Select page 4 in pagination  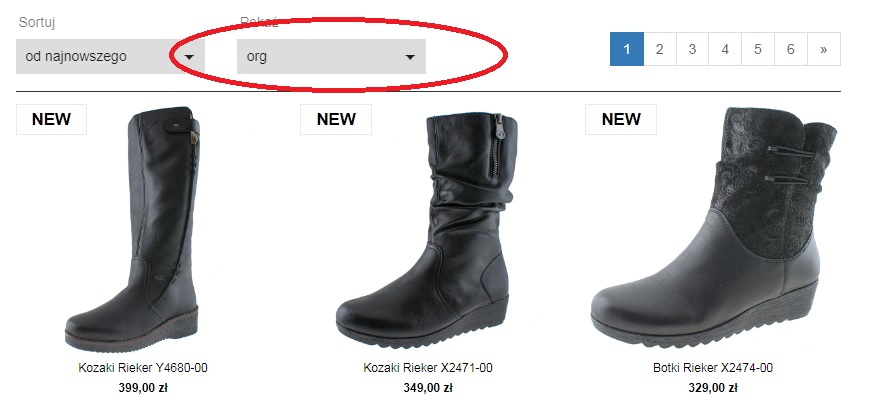725,49
